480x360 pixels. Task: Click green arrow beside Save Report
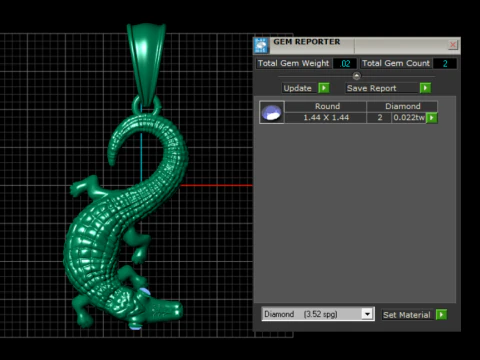[425, 88]
